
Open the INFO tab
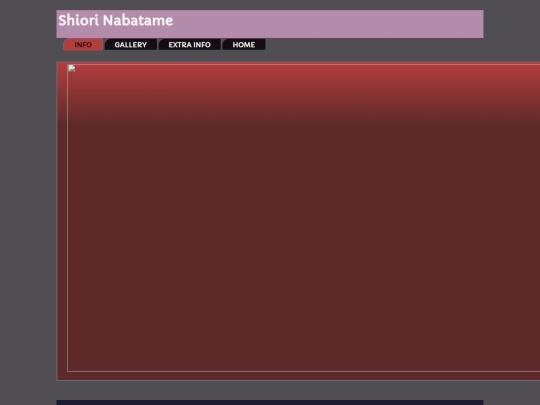click(x=83, y=45)
